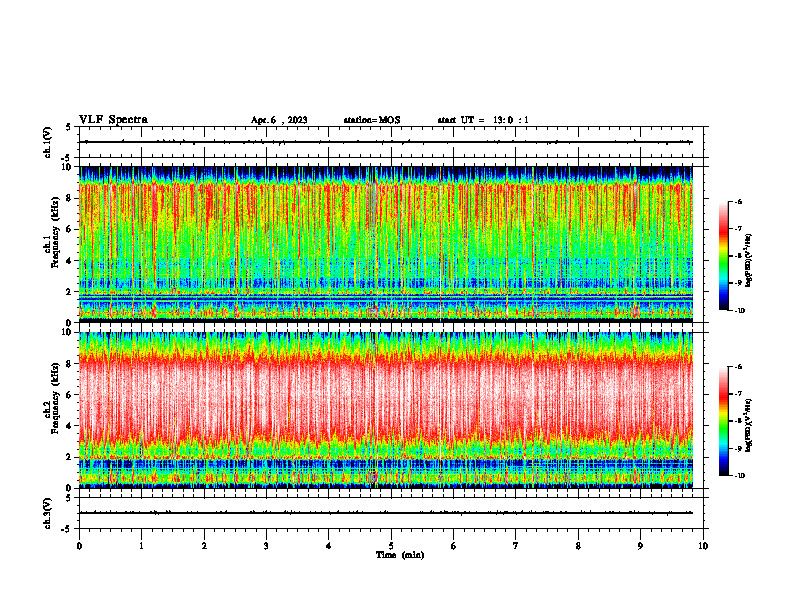Click the 'station=MOS' label

(372, 120)
